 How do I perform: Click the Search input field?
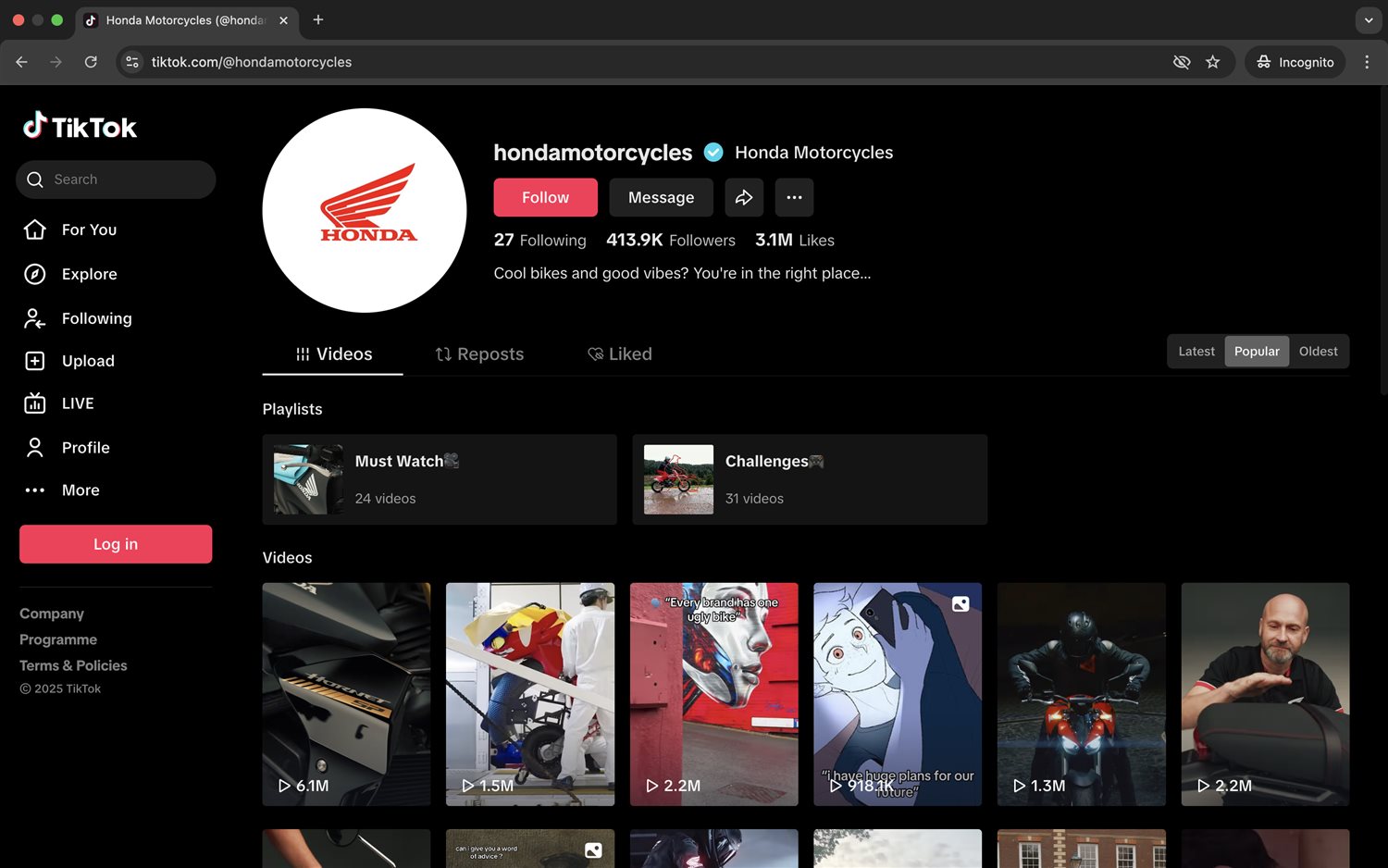(x=116, y=180)
